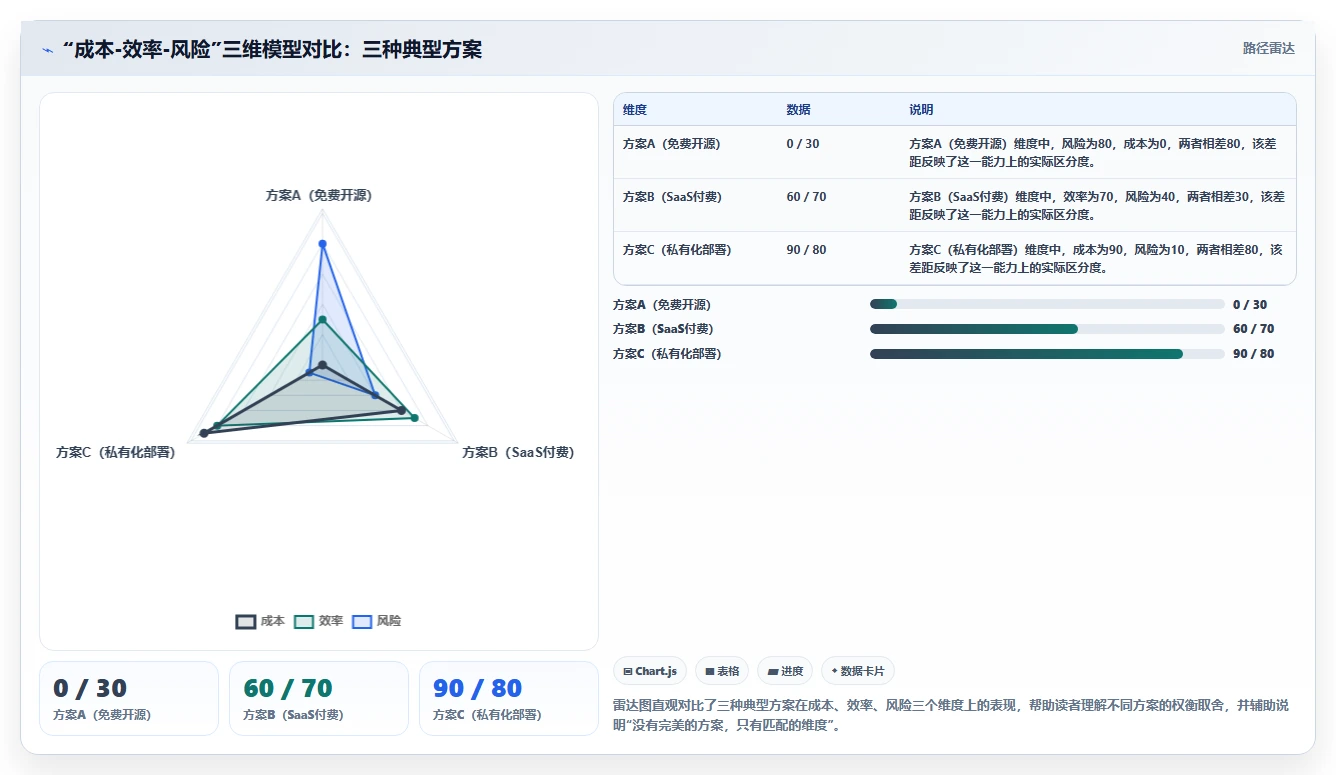Click table value 60 / 70
The height and width of the screenshot is (775, 1336).
click(806, 197)
